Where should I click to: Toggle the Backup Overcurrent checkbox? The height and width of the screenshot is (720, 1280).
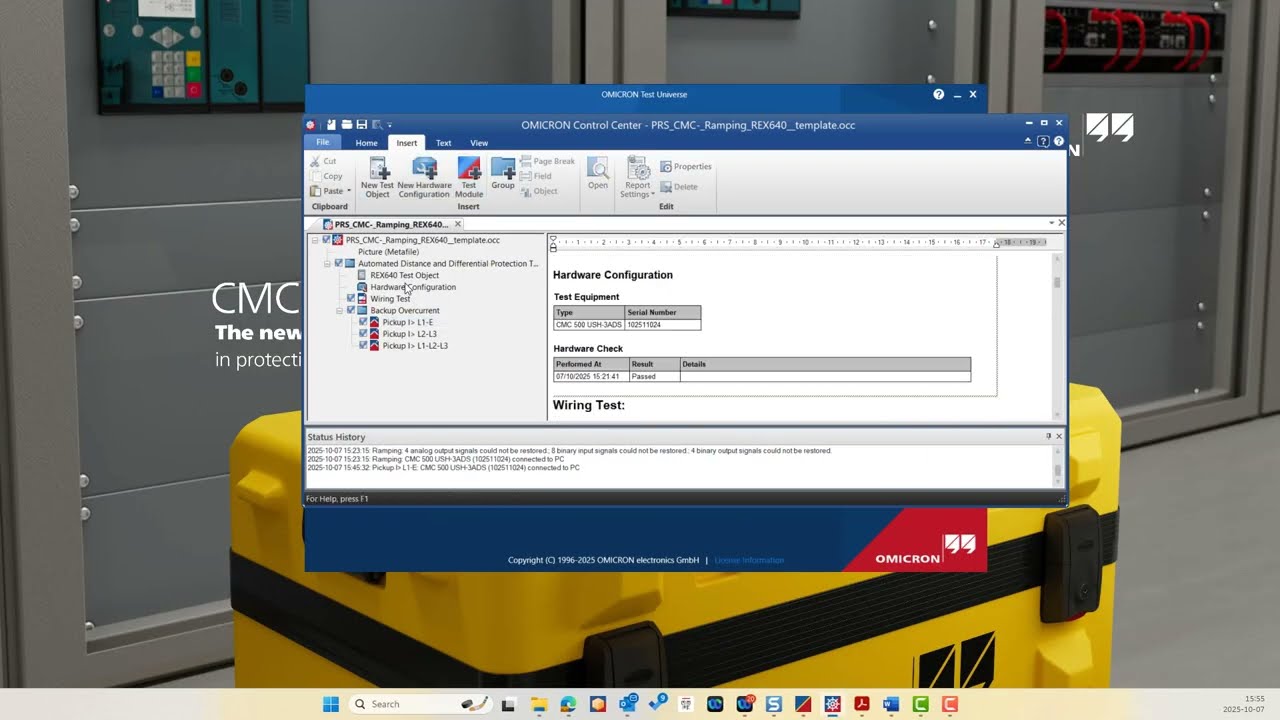(350, 311)
